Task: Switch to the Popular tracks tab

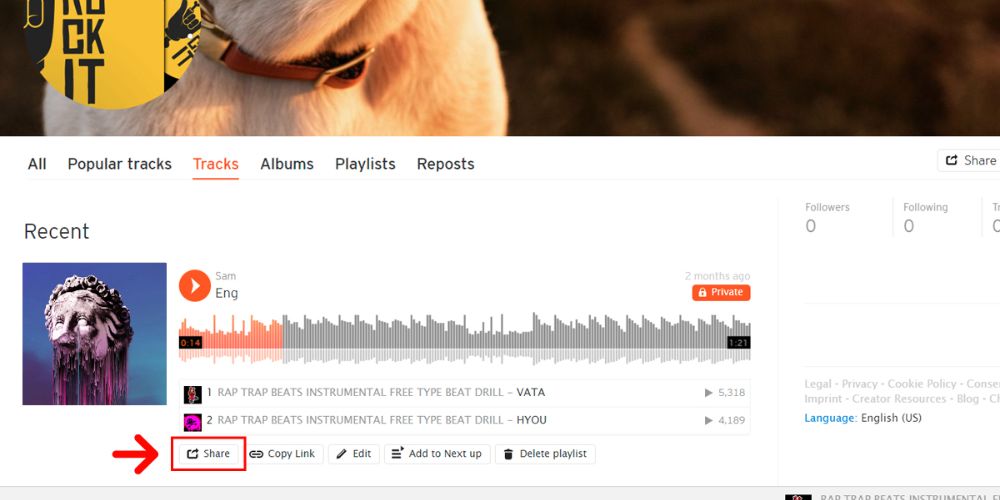Action: click(120, 164)
